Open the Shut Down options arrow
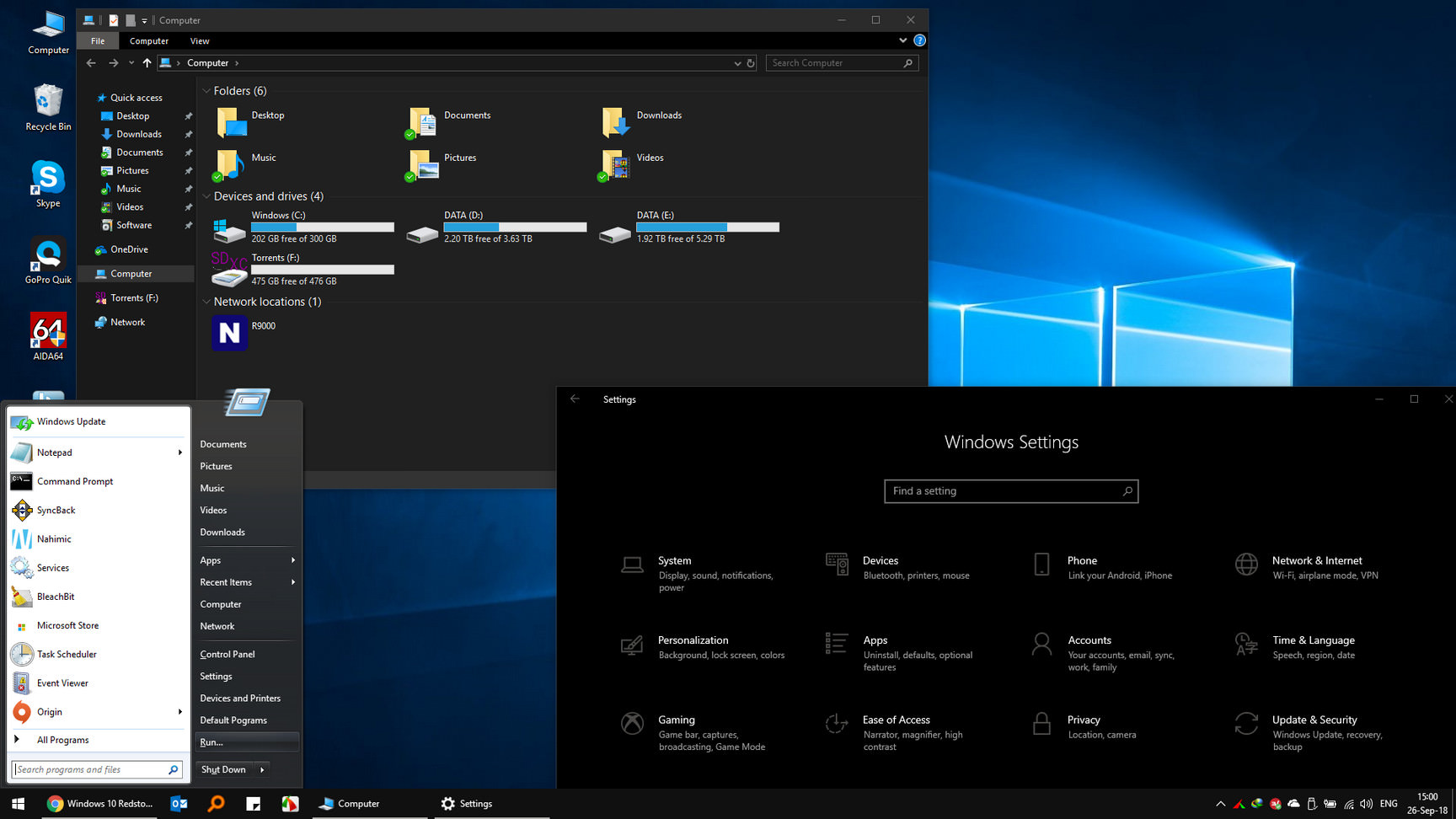 (262, 769)
